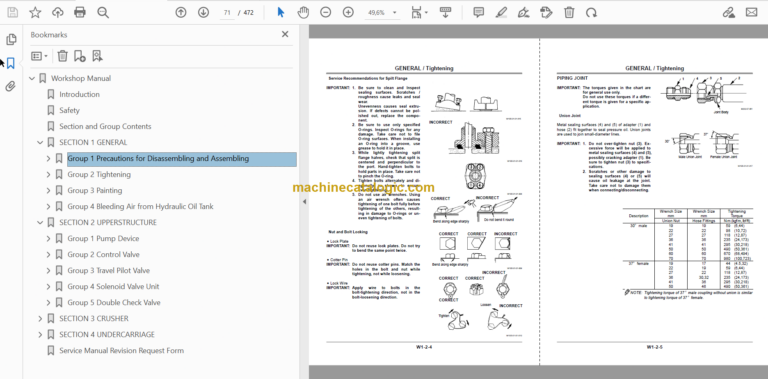The image size is (768, 379).
Task: Print the document
Action: pos(80,12)
